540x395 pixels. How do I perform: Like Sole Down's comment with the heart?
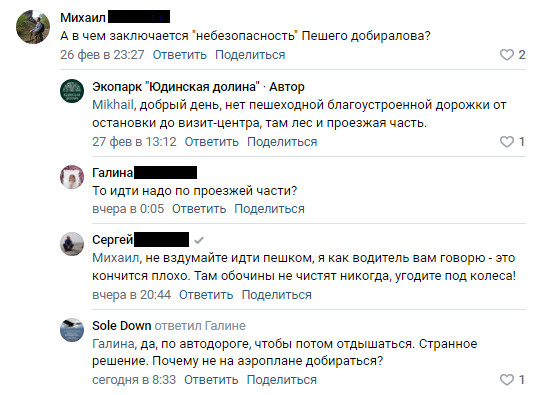[507, 380]
